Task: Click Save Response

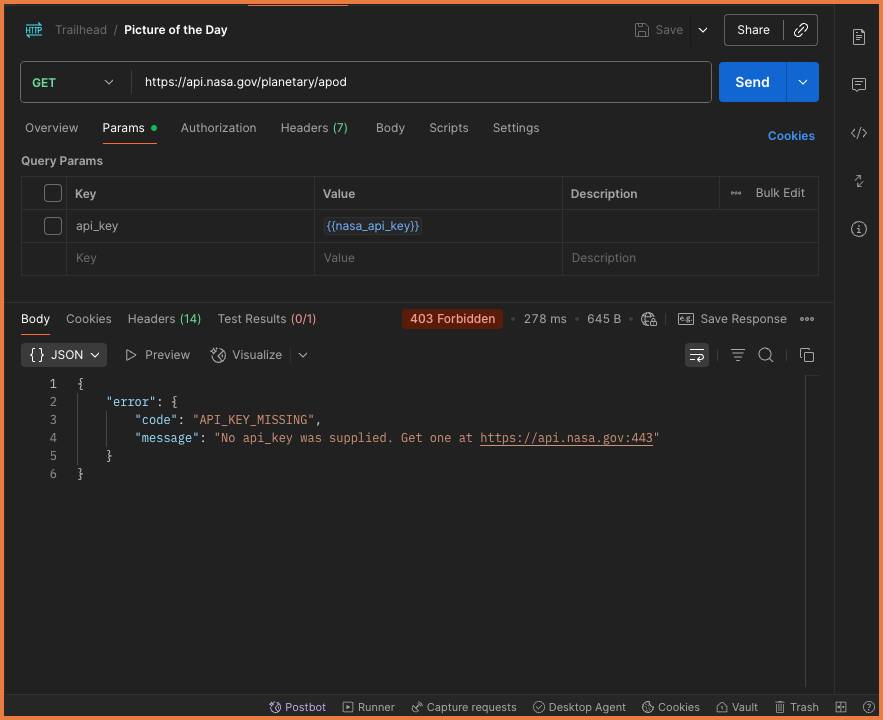Action: coord(732,319)
